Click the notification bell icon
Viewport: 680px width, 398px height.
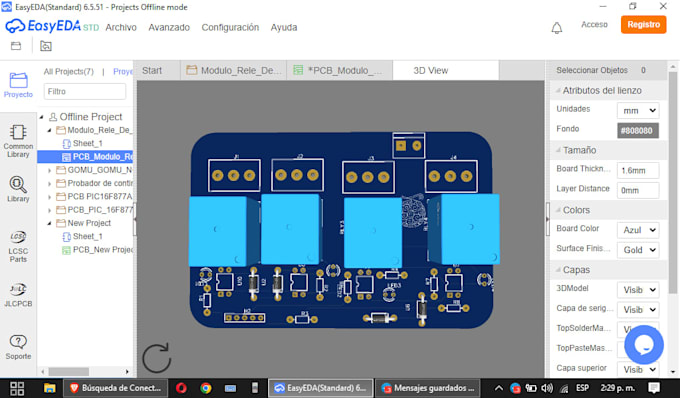coord(557,28)
